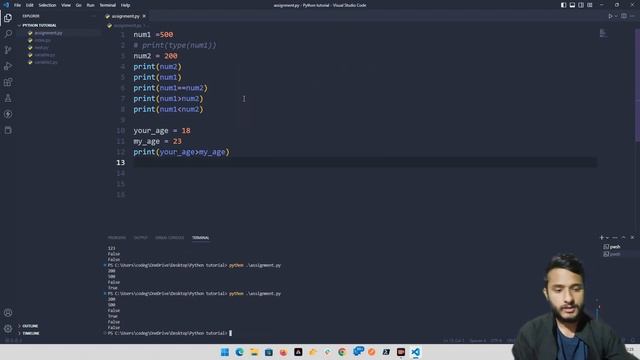Switch to the Debug Console tab
Screen dimensions: 640x360
(x=169, y=238)
